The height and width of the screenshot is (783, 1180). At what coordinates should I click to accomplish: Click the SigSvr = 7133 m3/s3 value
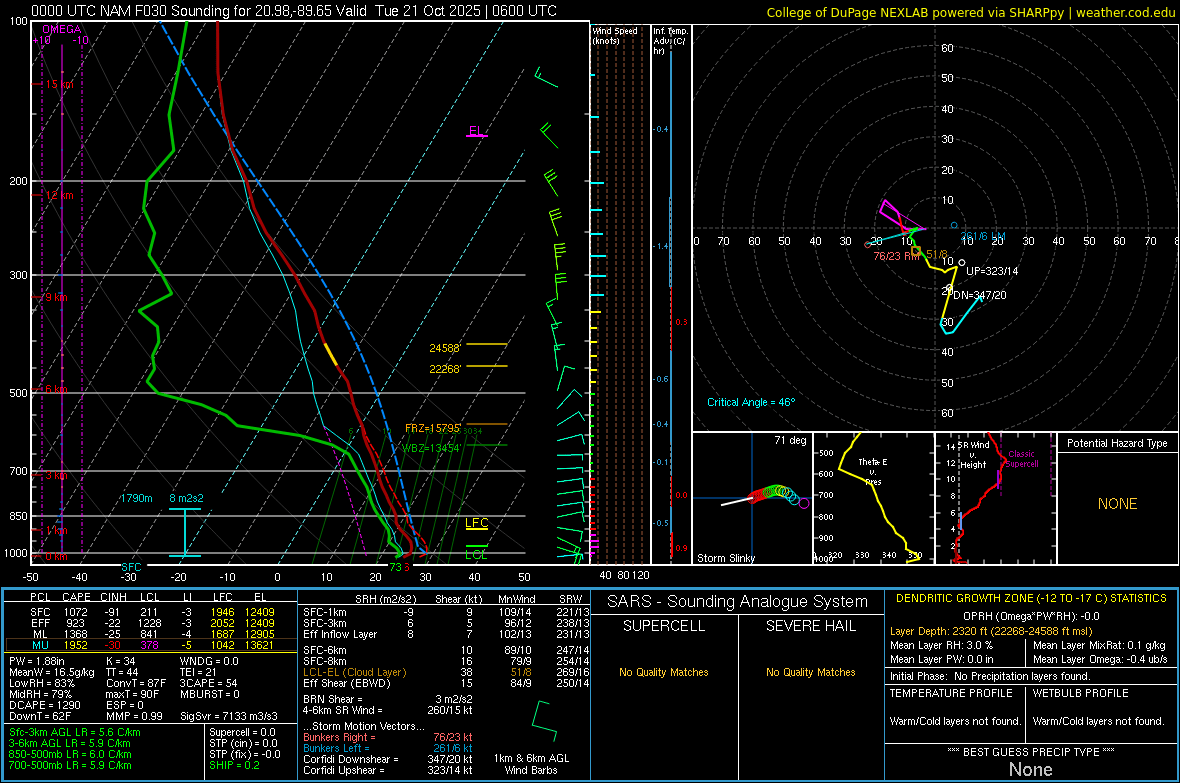(229, 716)
